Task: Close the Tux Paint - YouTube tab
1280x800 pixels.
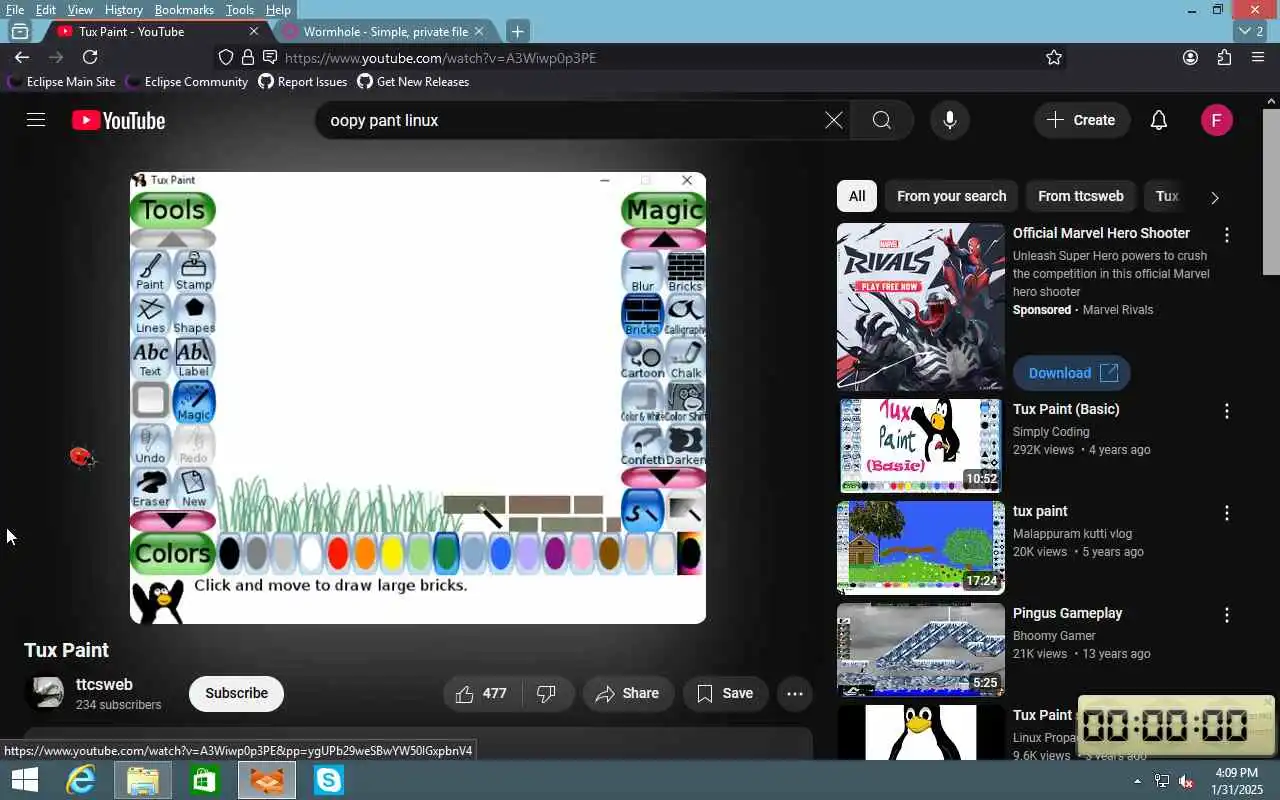Action: (x=253, y=31)
